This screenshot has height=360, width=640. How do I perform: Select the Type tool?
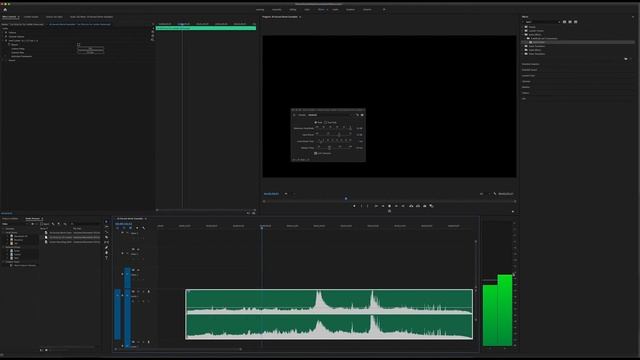(x=107, y=258)
